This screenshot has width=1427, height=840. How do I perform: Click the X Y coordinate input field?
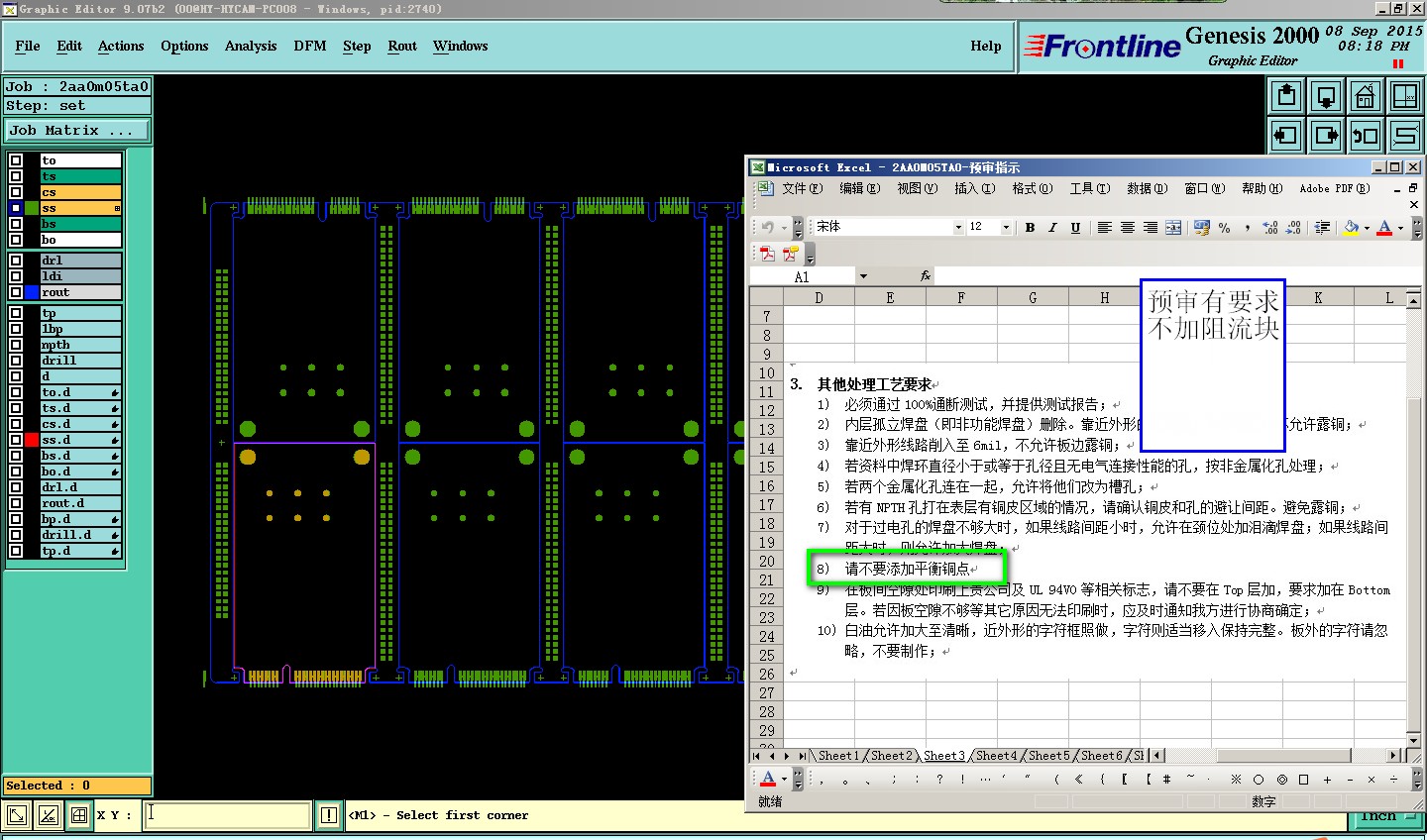(227, 815)
